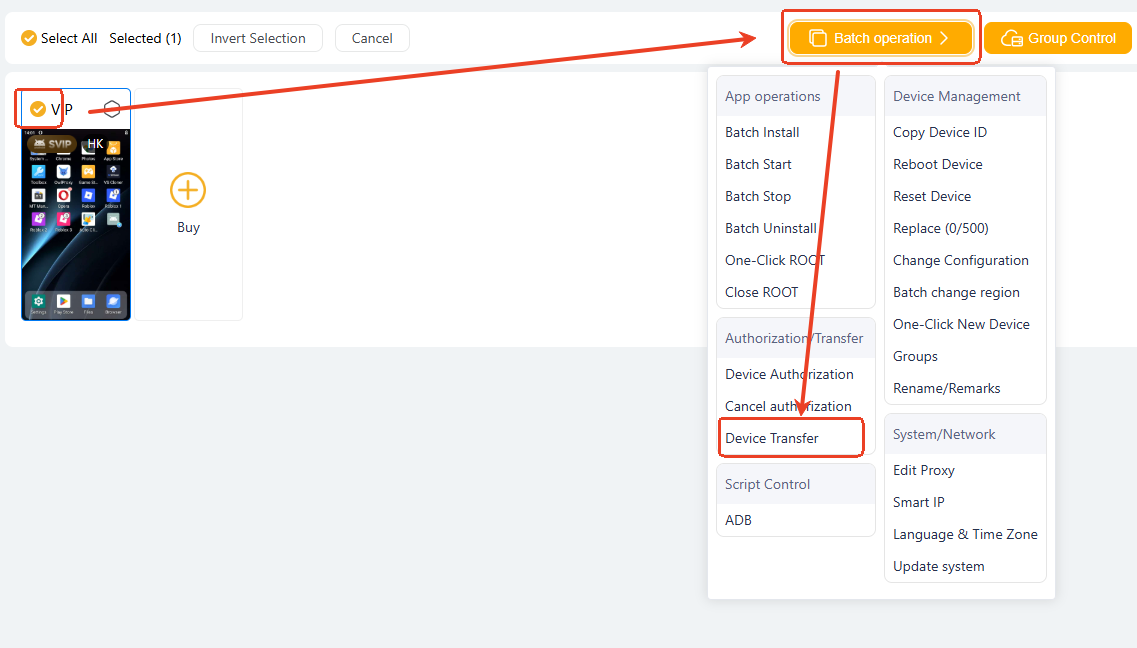Expand the Batch operation chevron arrow
1137x648 pixels.
tap(943, 38)
